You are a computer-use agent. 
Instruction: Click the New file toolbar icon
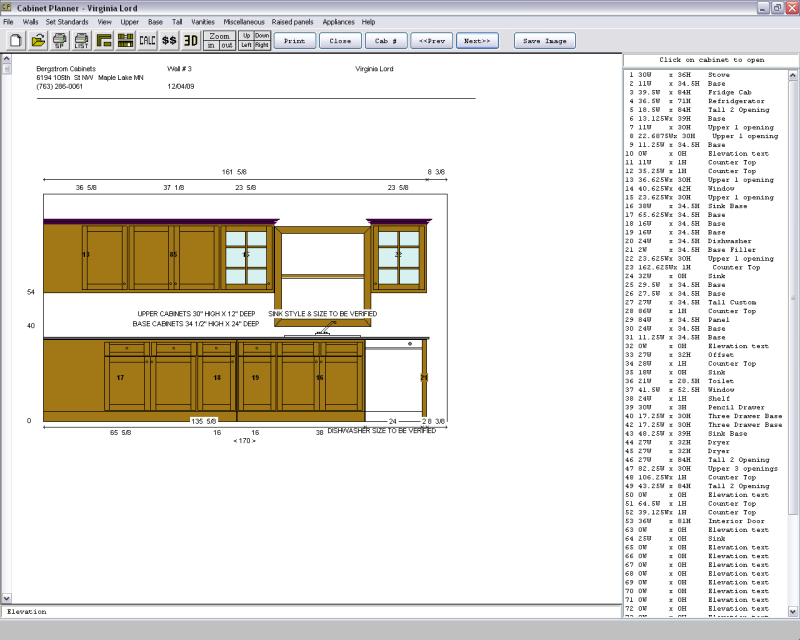(x=16, y=40)
